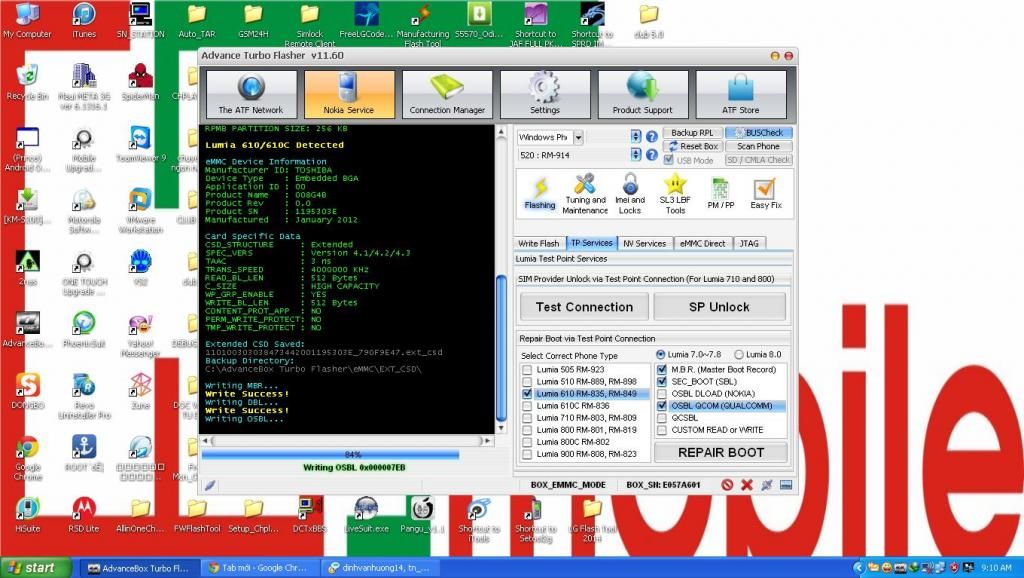Screen dimensions: 1024x578
Task: Click the help icon beside 520 : RM-914
Action: coord(652,155)
